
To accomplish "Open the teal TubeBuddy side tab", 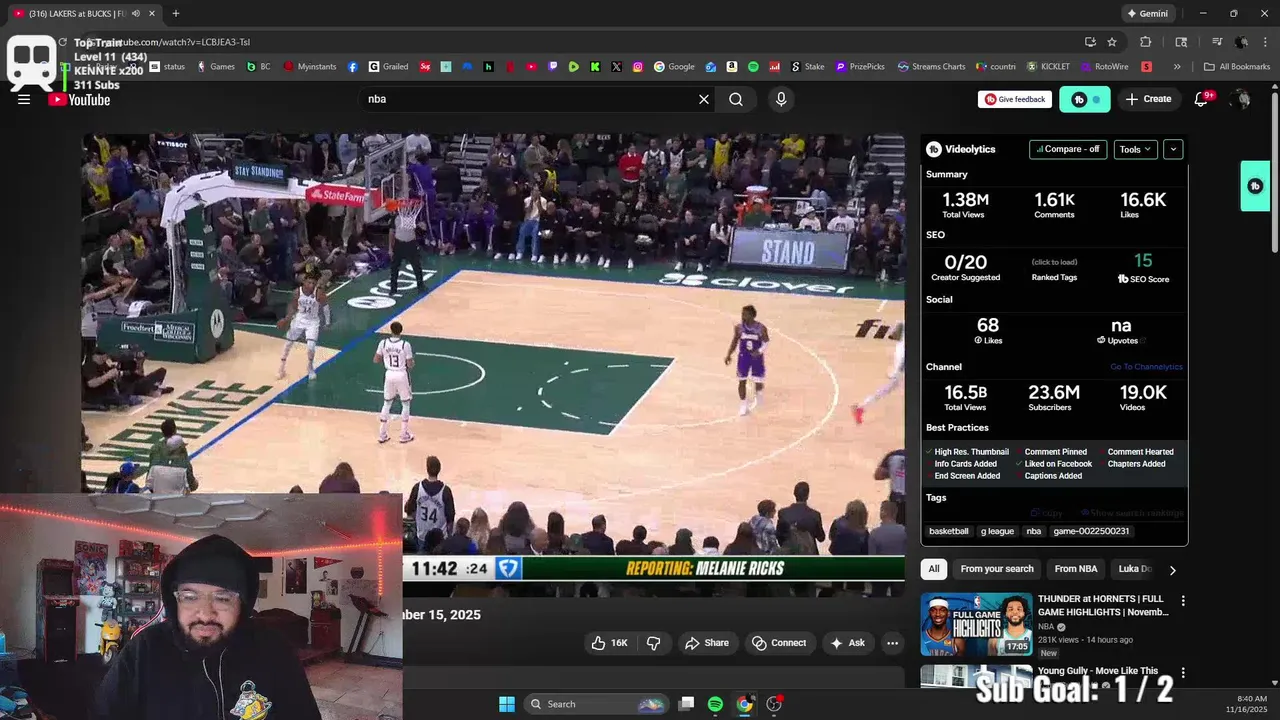I will pyautogui.click(x=1255, y=186).
